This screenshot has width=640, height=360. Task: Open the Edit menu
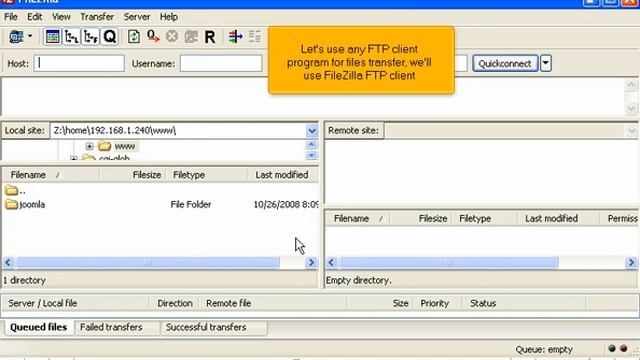tap(35, 17)
